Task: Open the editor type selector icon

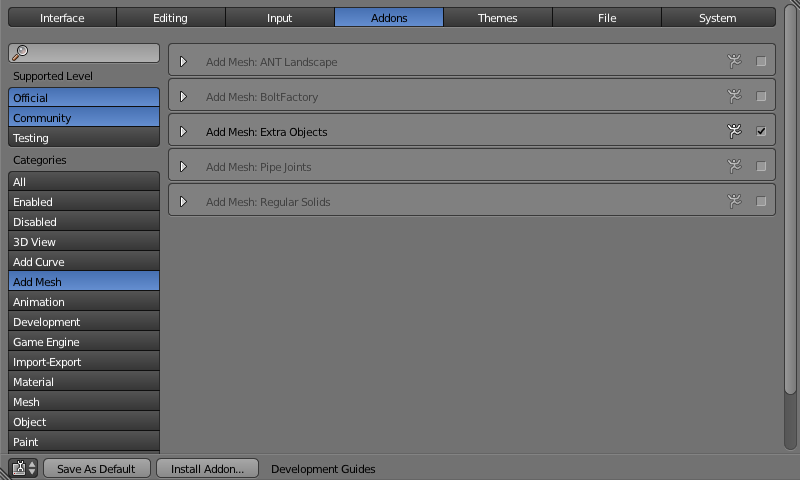Action: tap(23, 468)
